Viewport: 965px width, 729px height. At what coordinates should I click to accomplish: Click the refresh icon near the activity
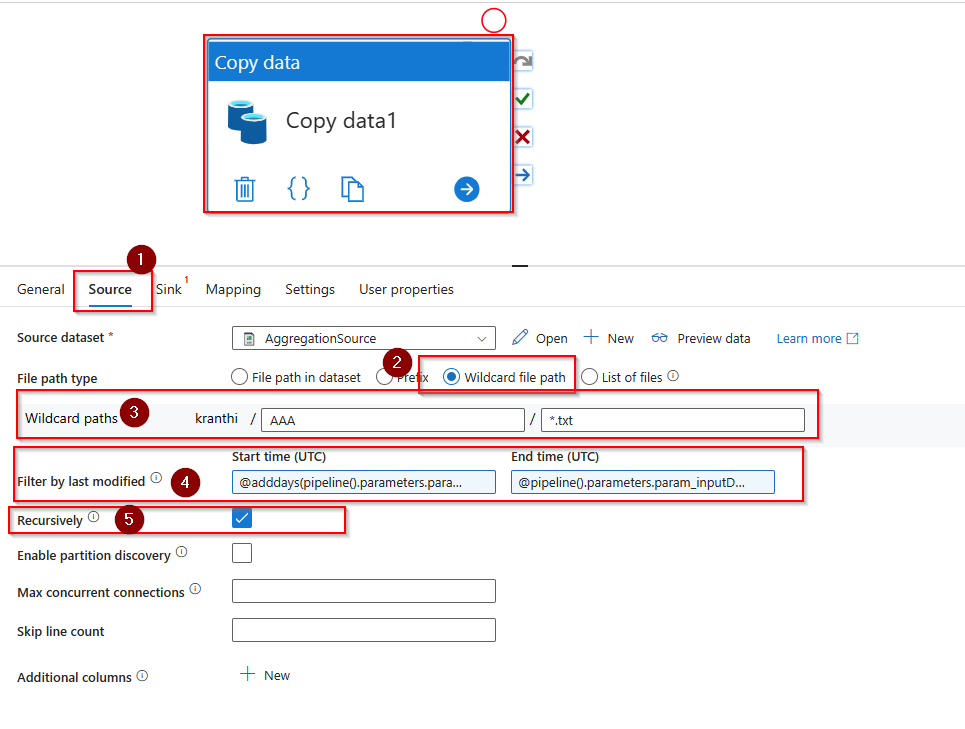(x=521, y=60)
